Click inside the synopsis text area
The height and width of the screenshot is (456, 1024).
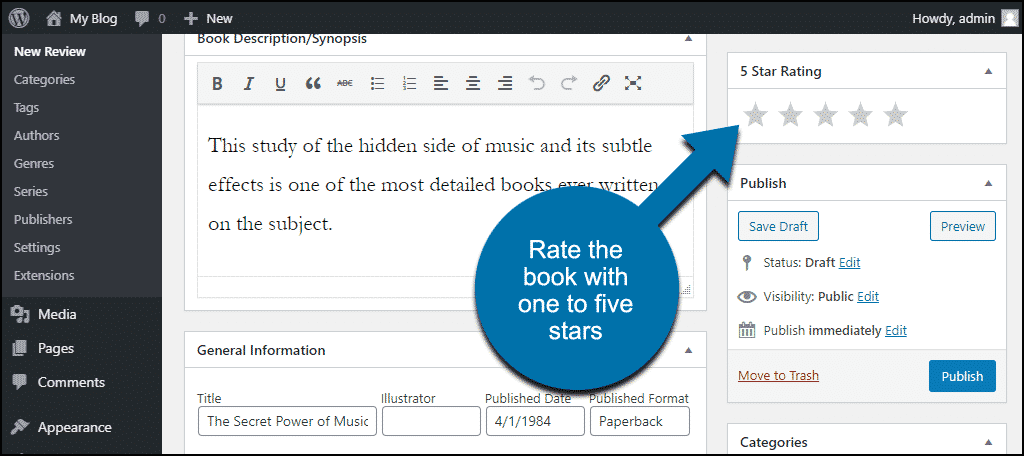445,189
